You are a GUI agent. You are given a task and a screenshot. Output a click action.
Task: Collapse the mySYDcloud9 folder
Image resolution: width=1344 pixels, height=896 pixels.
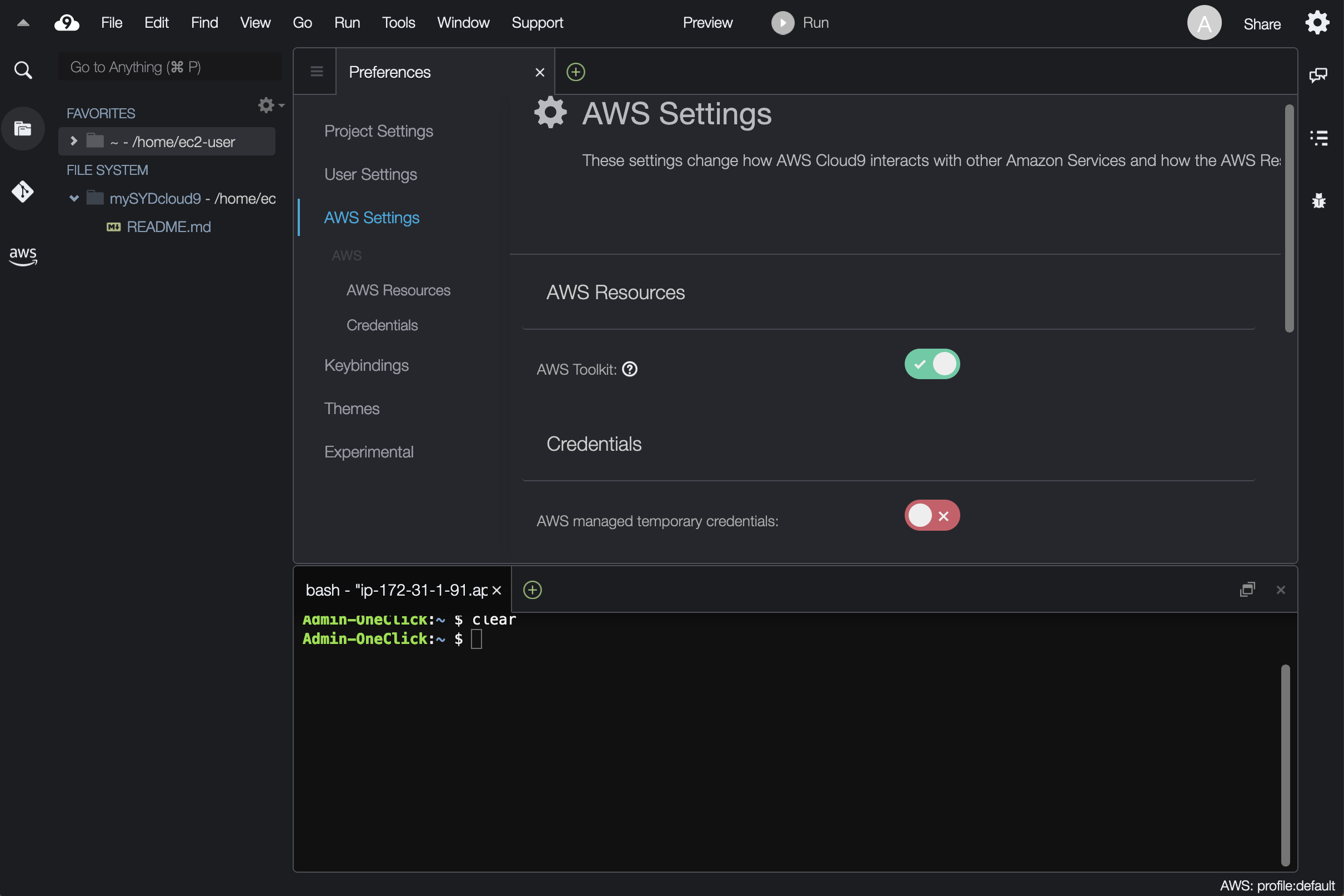point(74,198)
